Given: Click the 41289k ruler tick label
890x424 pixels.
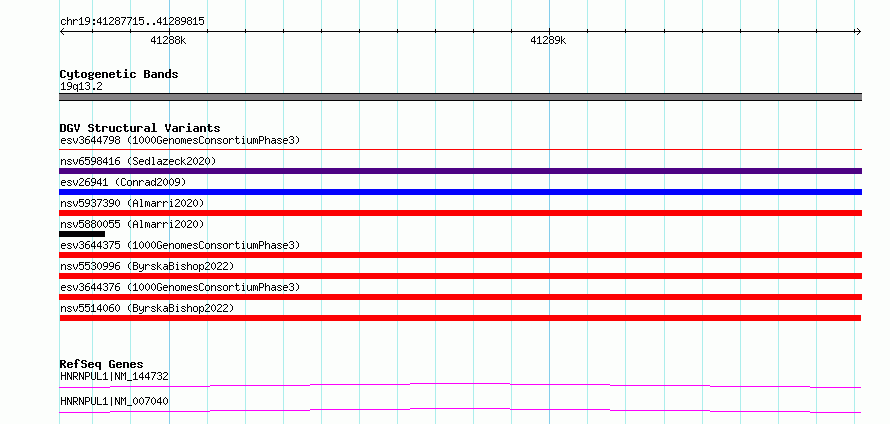Looking at the screenshot, I should point(548,40).
